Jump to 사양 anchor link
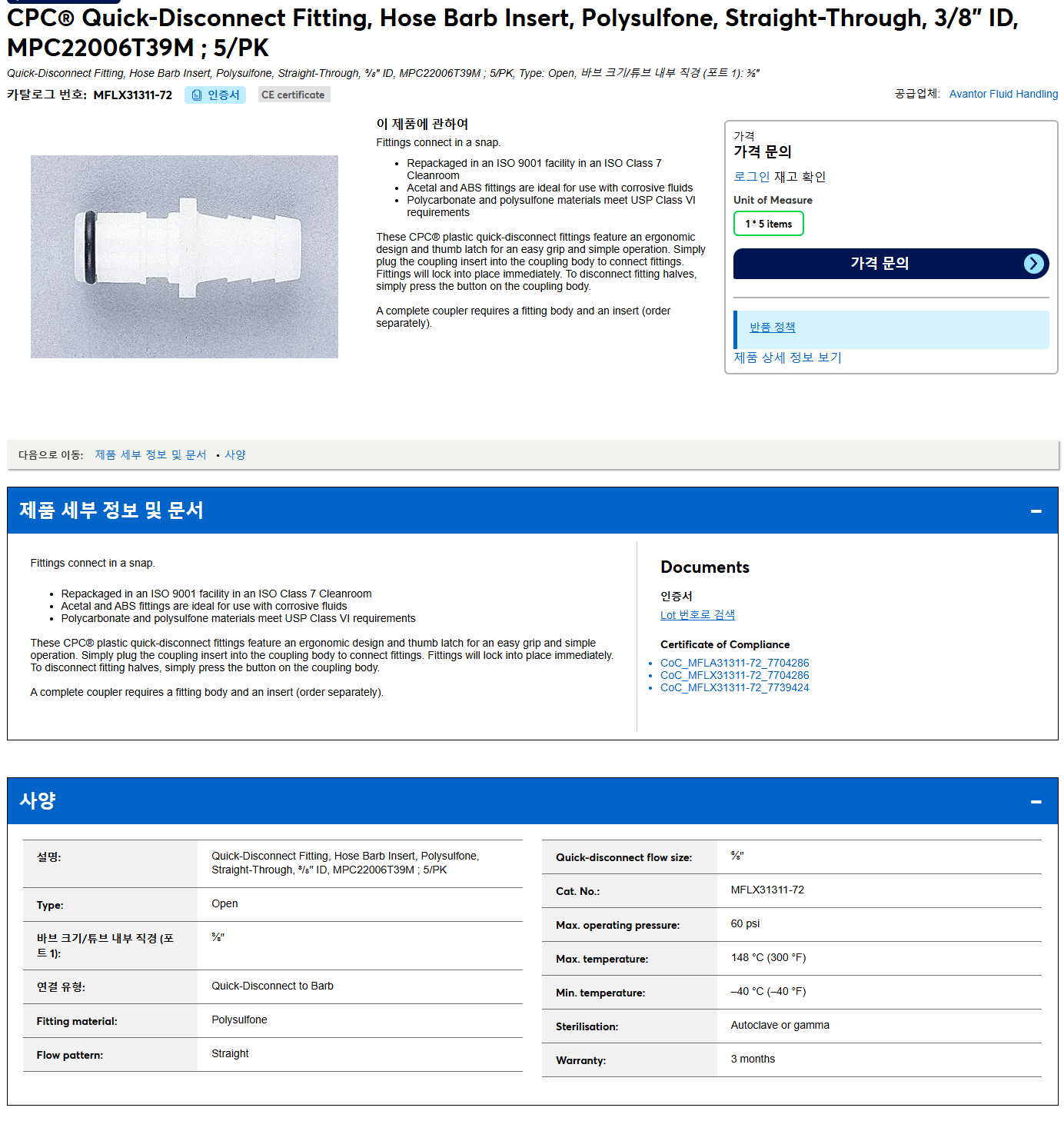1064x1121 pixels. (234, 455)
